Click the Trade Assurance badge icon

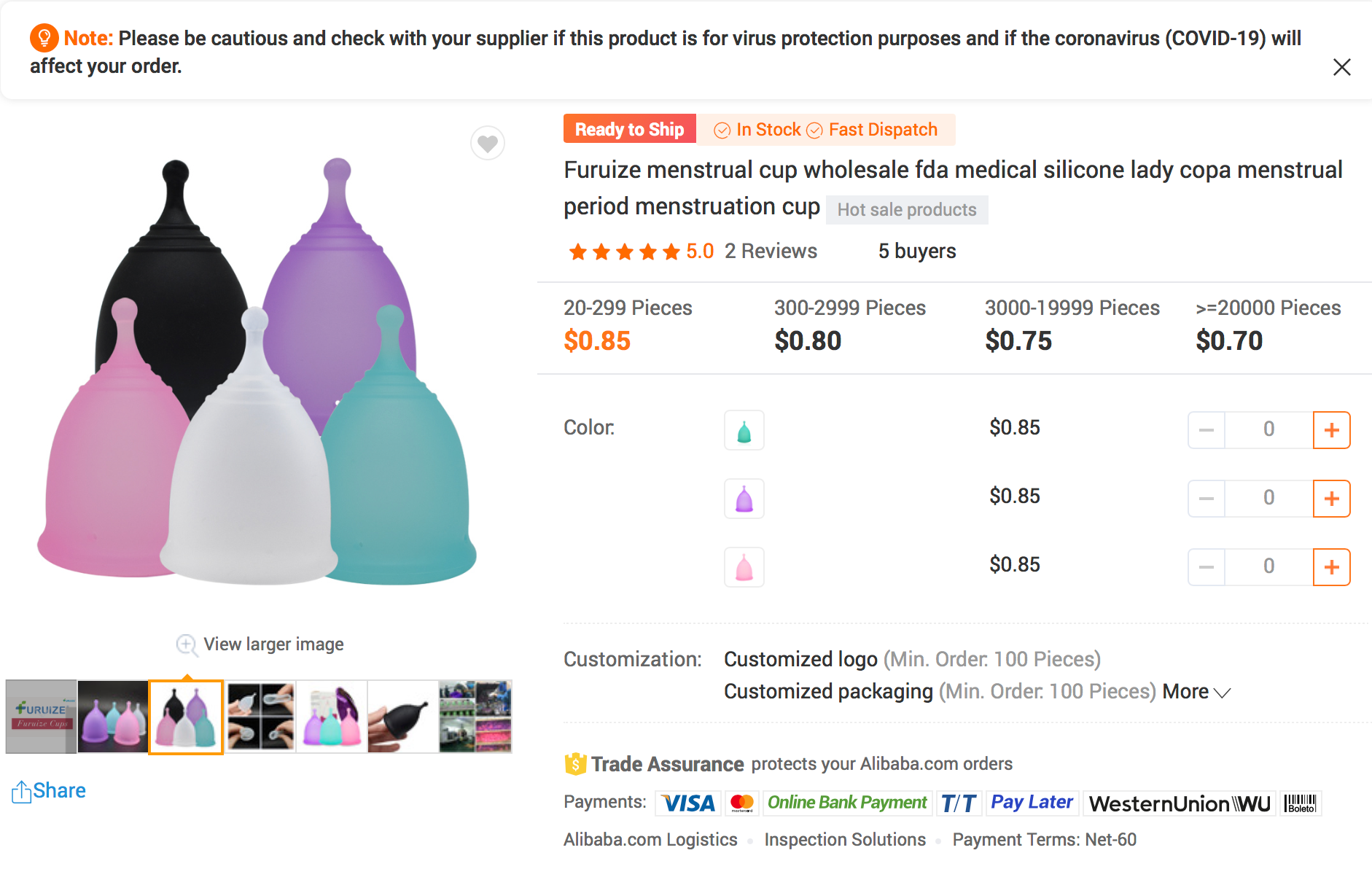click(x=575, y=763)
